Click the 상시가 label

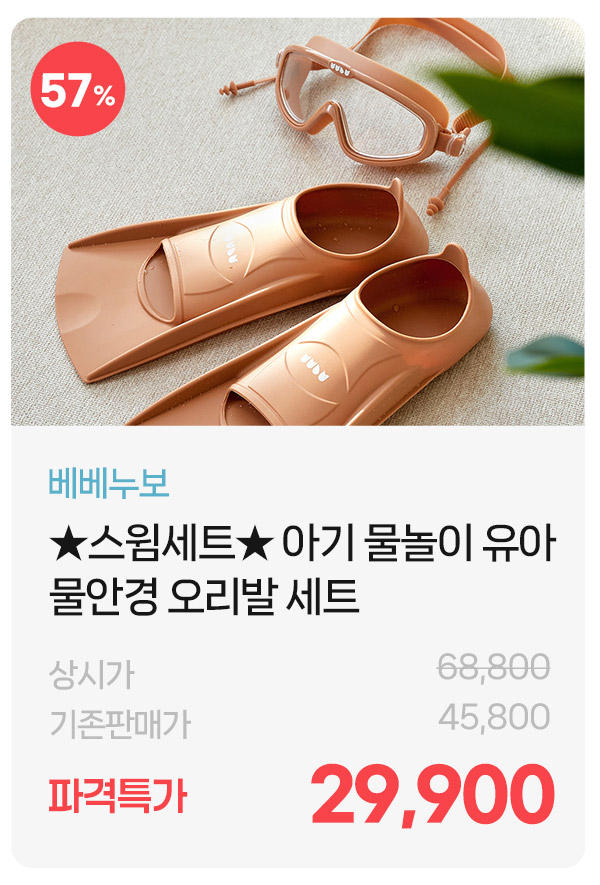(91, 674)
